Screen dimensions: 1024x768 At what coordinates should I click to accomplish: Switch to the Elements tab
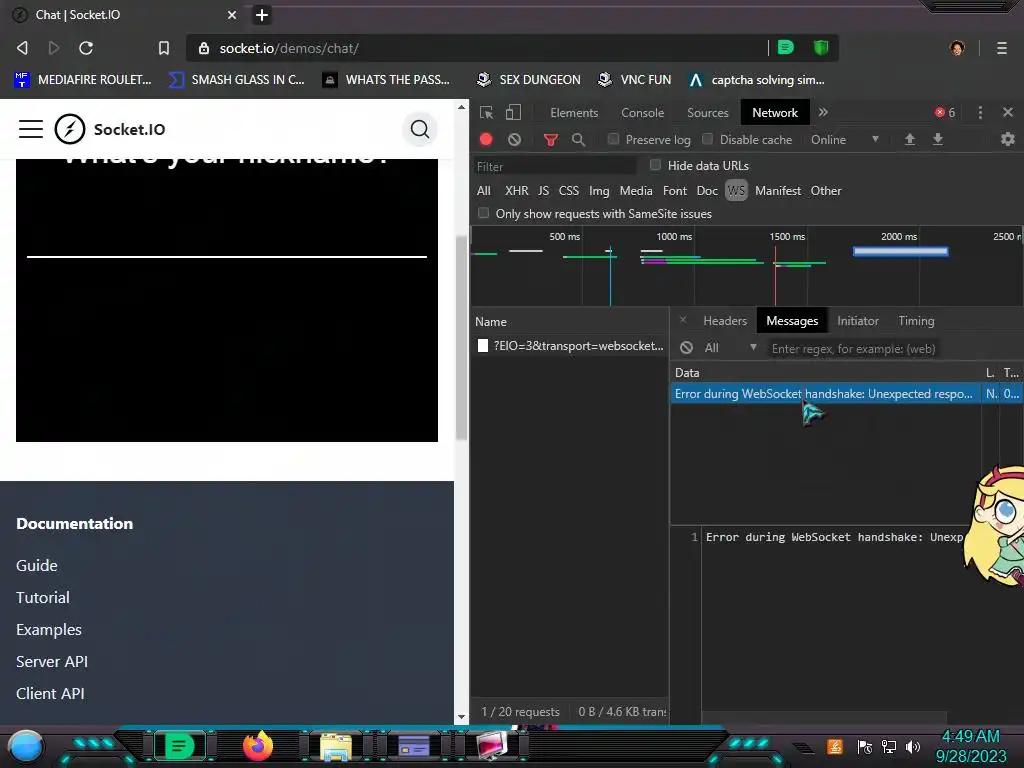pos(574,112)
